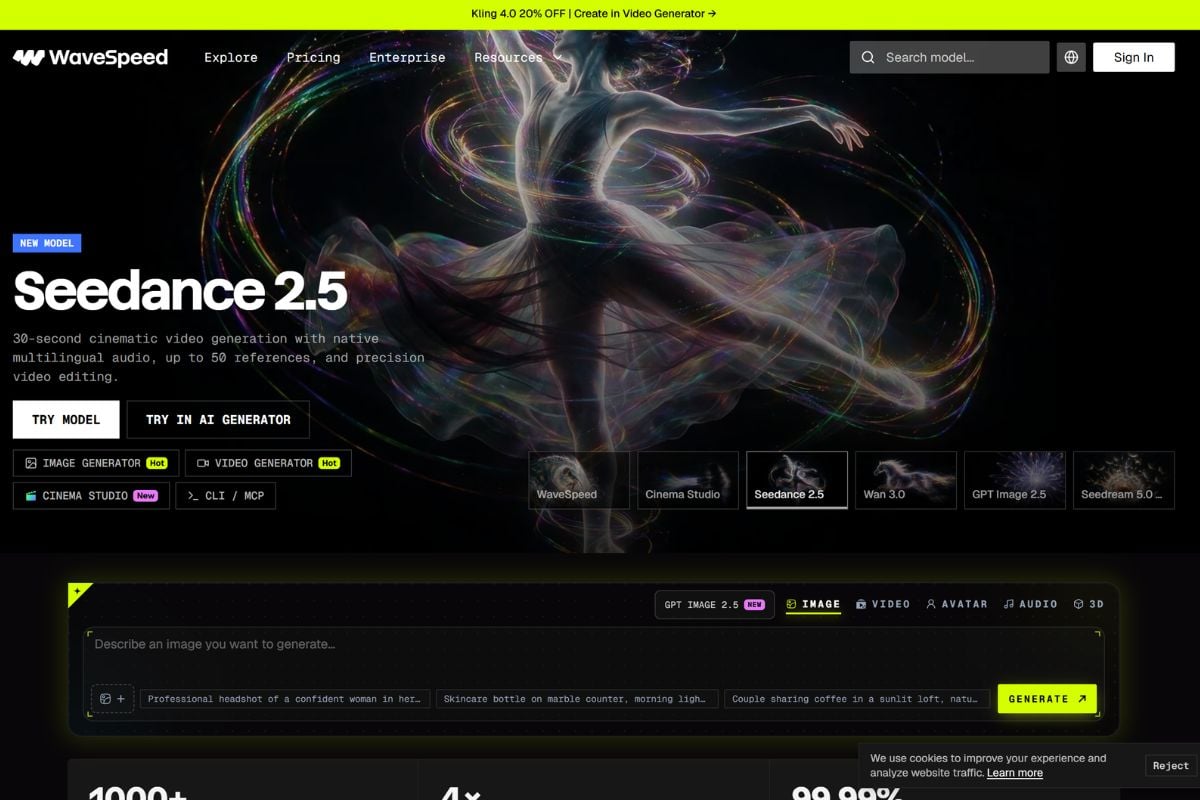
Task: Open the Enterprise page
Action: [407, 57]
